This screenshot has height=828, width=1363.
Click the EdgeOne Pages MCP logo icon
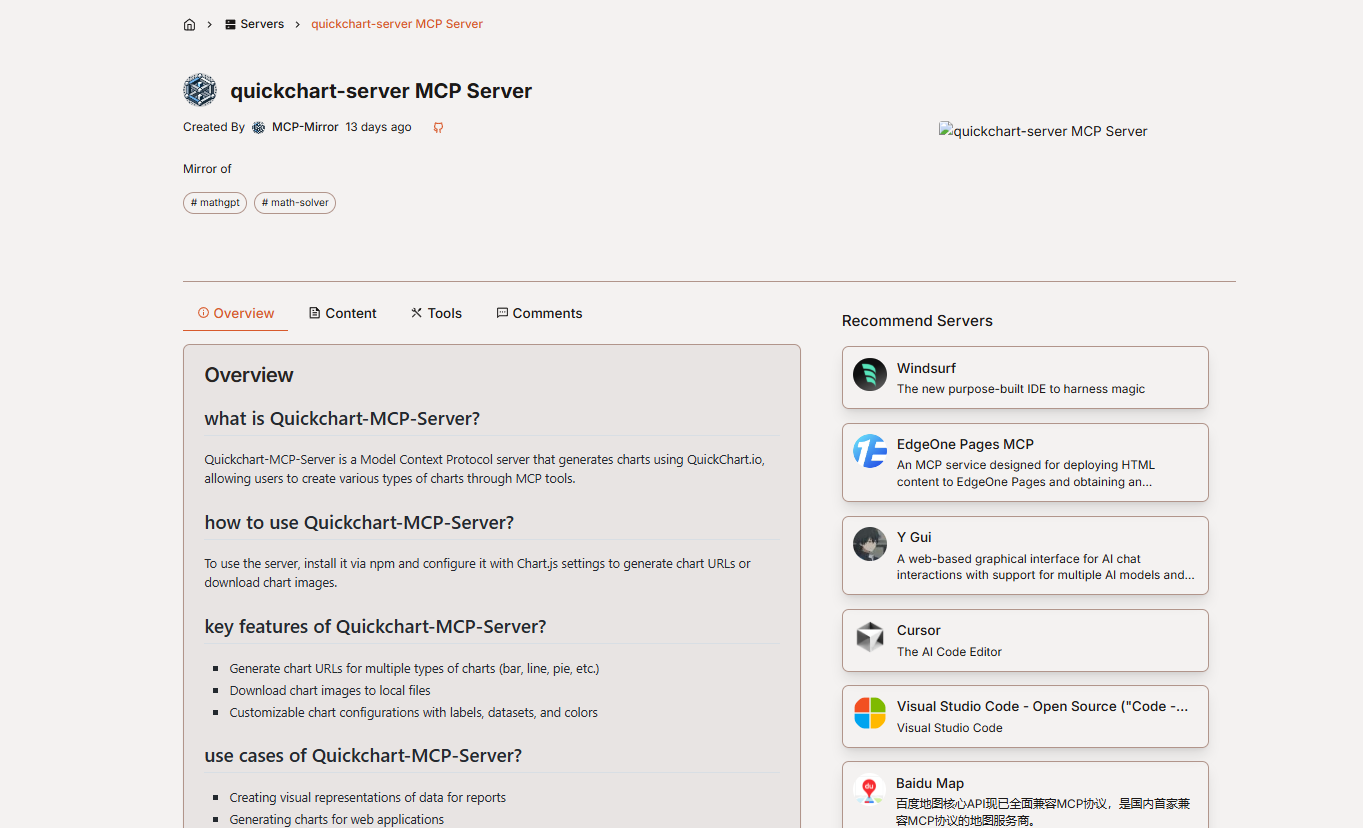tap(870, 451)
